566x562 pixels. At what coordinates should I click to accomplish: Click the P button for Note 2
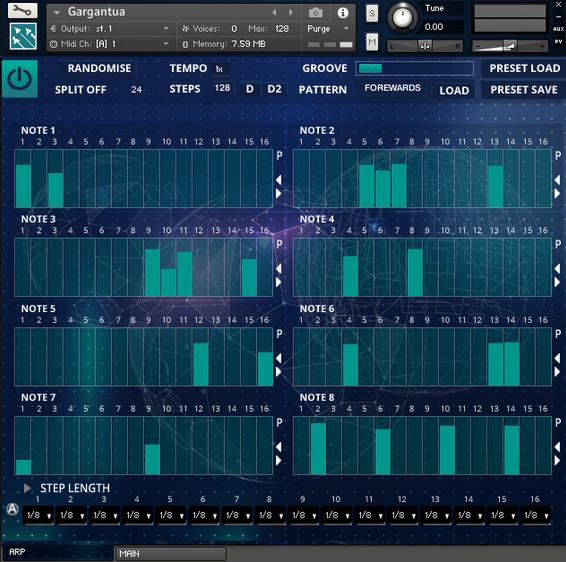[558, 156]
